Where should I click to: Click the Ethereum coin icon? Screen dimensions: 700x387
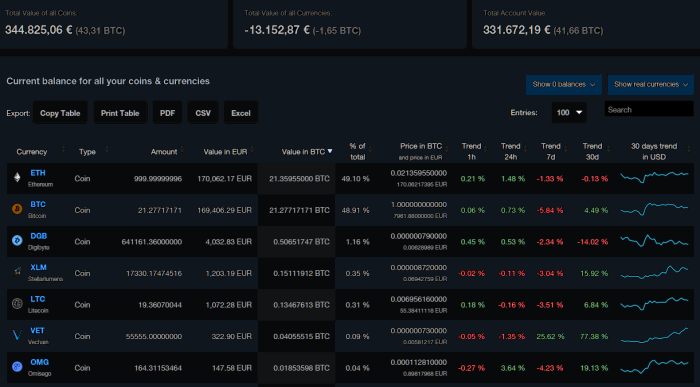17,178
